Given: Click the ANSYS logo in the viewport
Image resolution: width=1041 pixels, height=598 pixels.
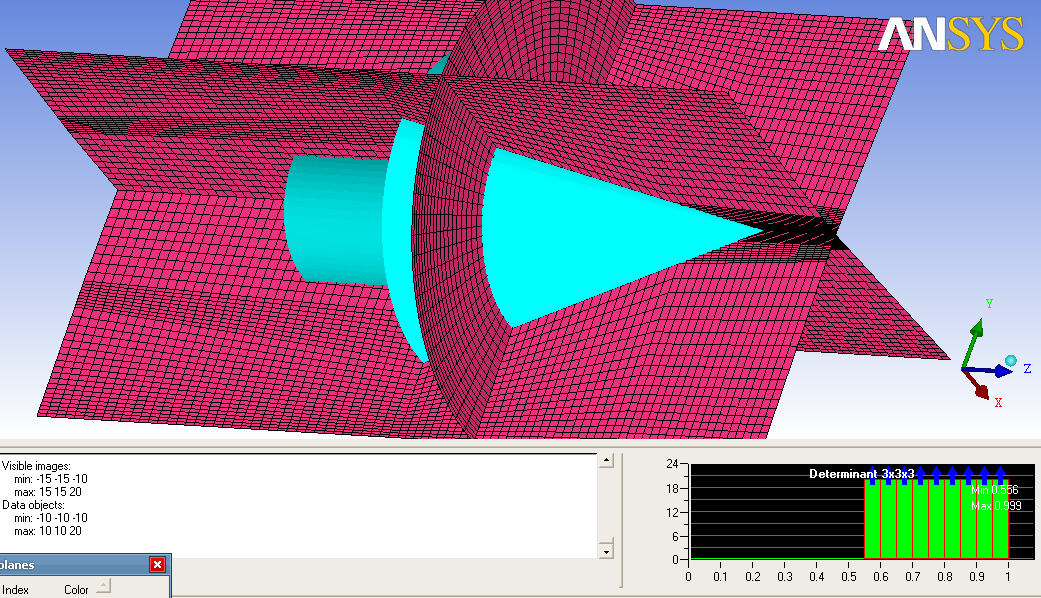Looking at the screenshot, I should click(950, 35).
